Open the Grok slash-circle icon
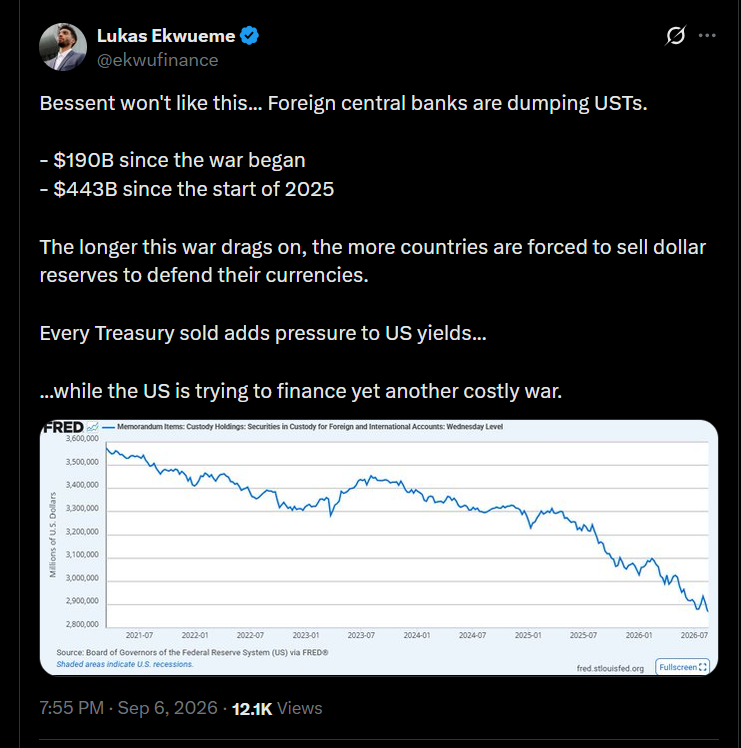Viewport: 741px width, 748px height. 676,35
